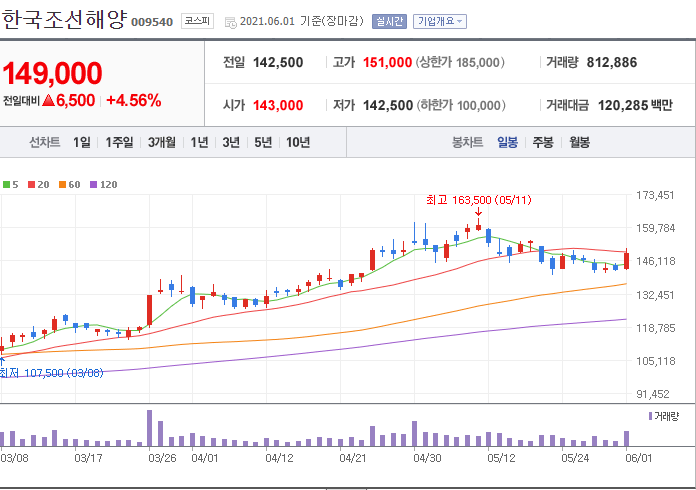Click the 04/30 date axis label

click(x=427, y=458)
